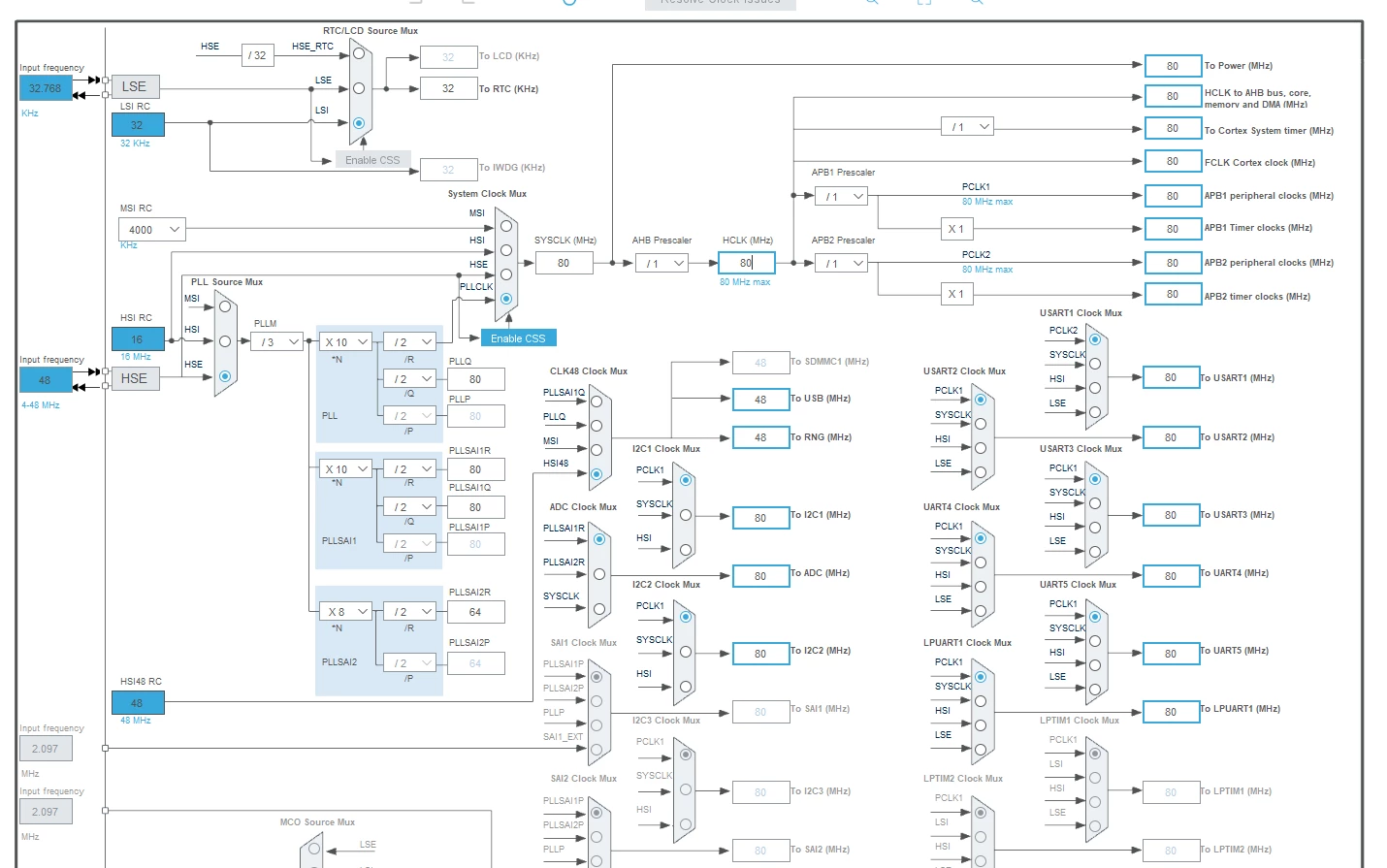Select HSI in PLL Source Mux
The width and height of the screenshot is (1387, 868).
pyautogui.click(x=225, y=341)
